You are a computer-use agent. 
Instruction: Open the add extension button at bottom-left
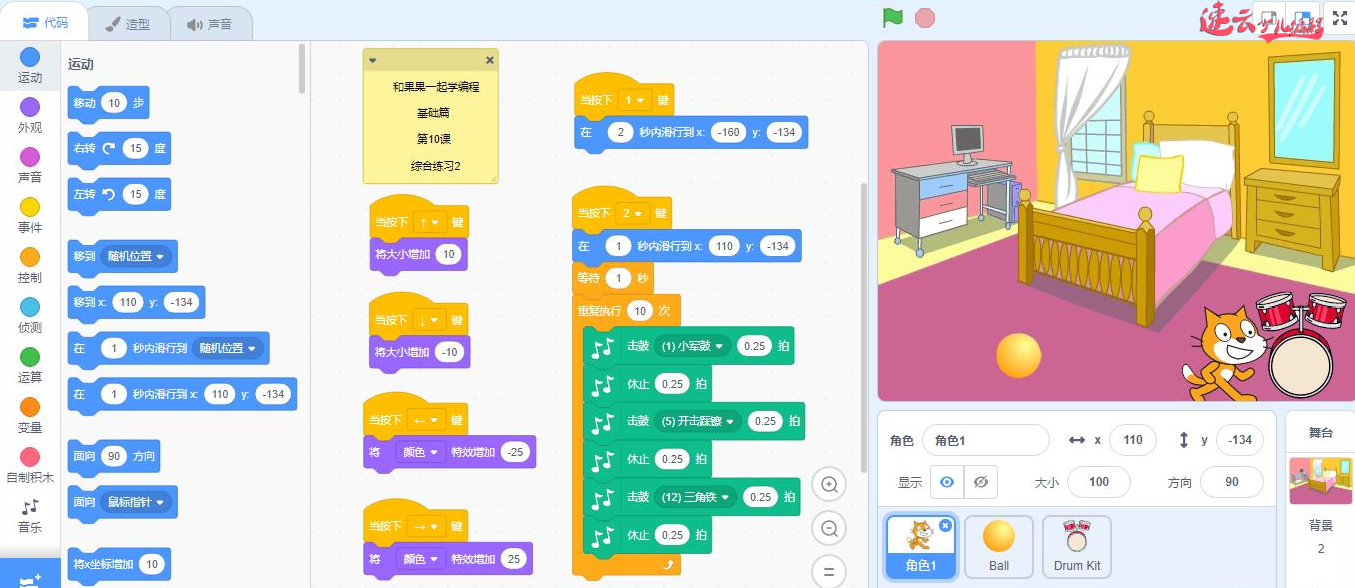pos(30,577)
